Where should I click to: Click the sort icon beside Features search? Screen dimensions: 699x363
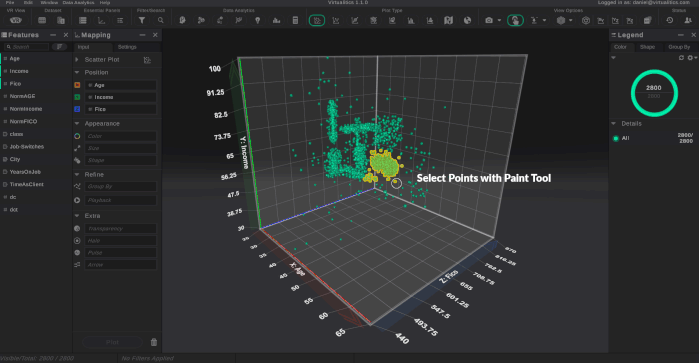[x=59, y=47]
